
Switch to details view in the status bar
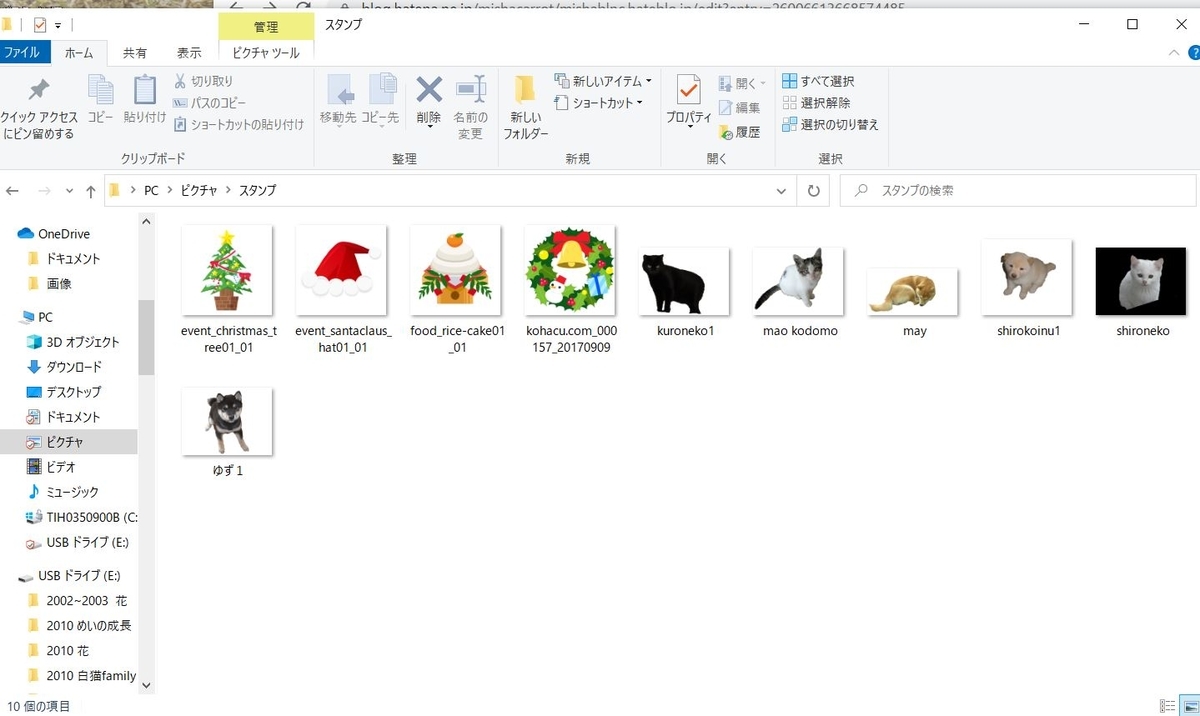click(x=1166, y=706)
